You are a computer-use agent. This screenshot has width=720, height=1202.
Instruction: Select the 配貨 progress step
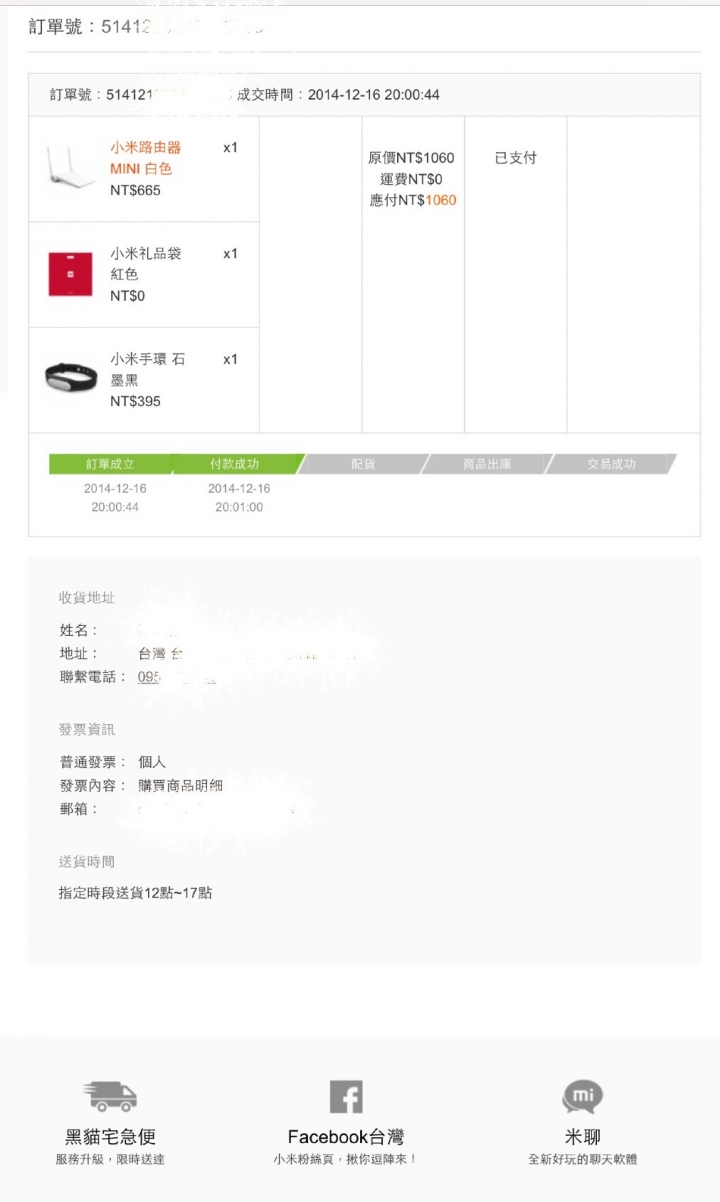click(363, 464)
